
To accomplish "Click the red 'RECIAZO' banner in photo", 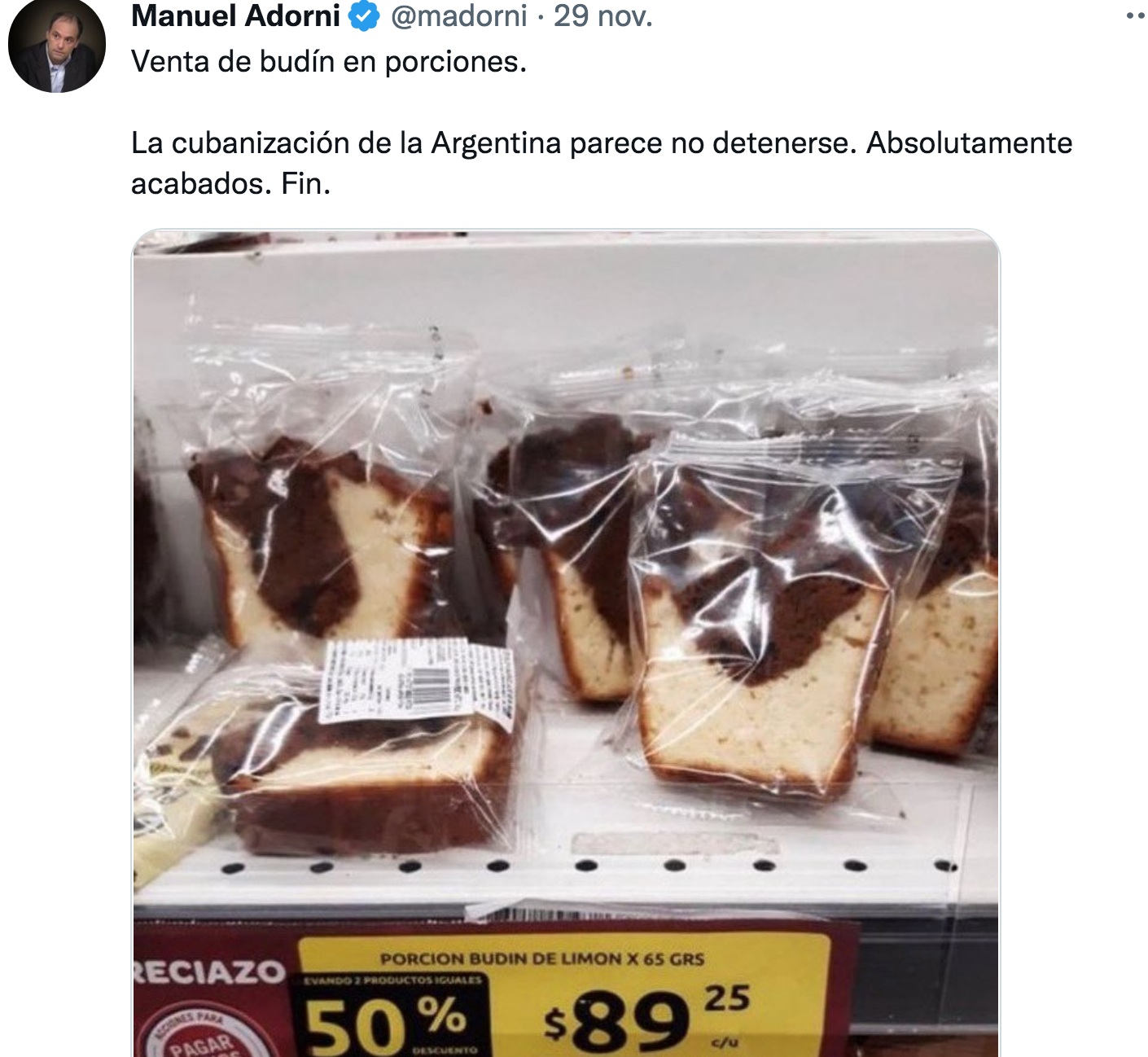I will pyautogui.click(x=209, y=971).
